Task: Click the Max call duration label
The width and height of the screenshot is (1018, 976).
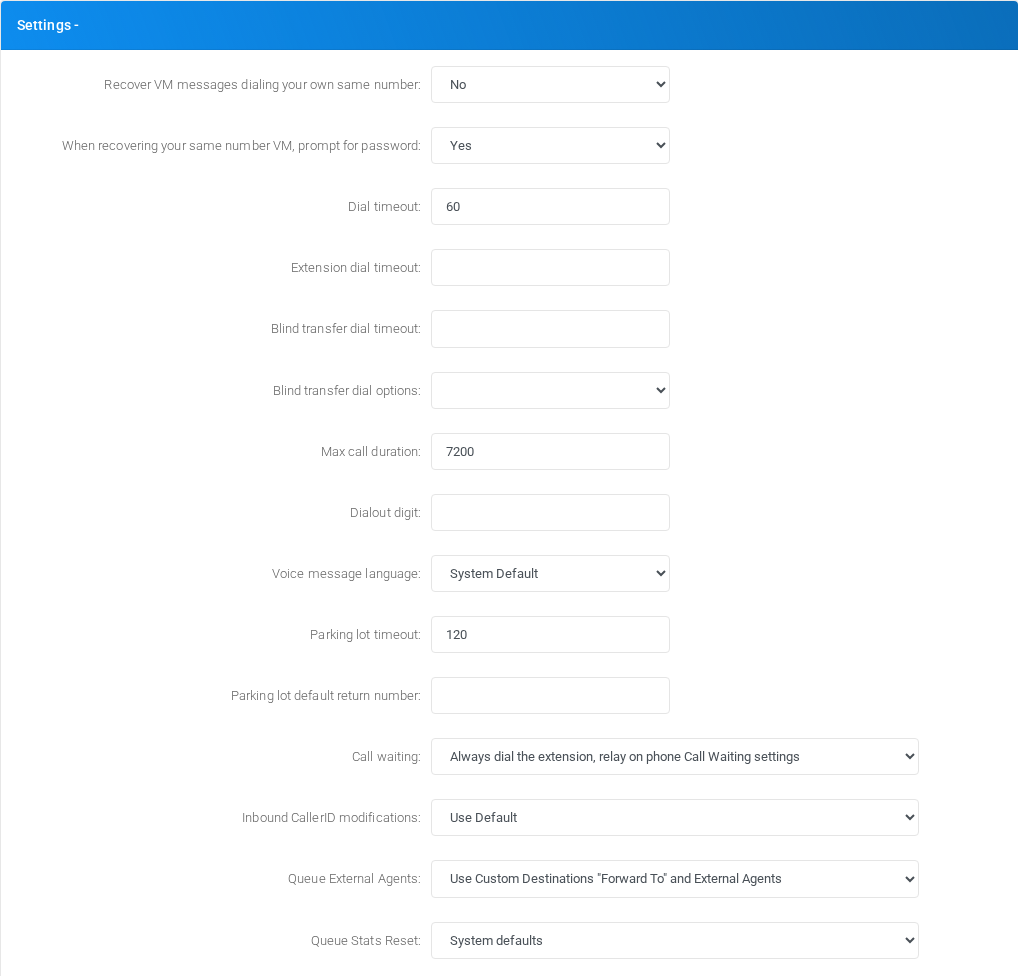Action: click(370, 451)
